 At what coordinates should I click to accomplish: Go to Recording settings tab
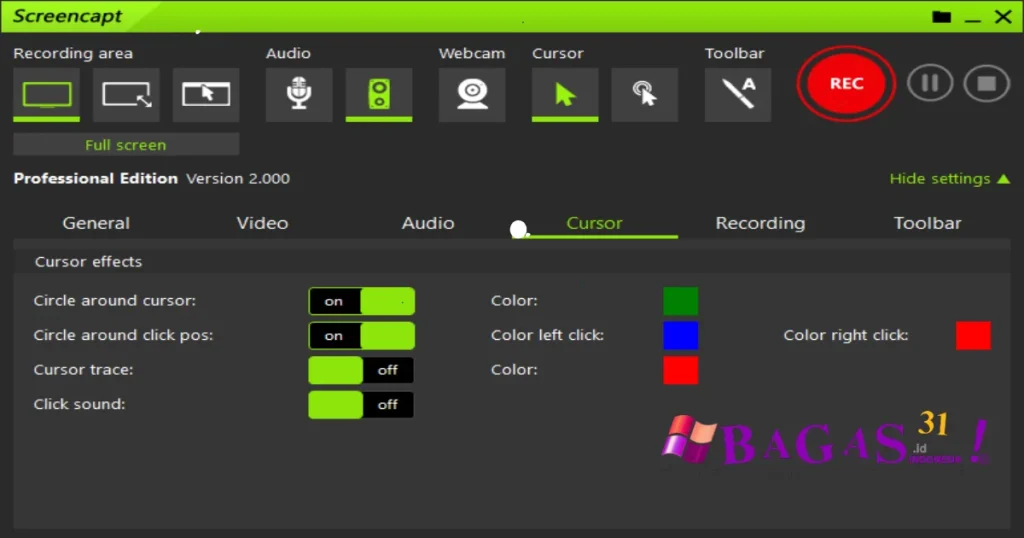pos(760,223)
